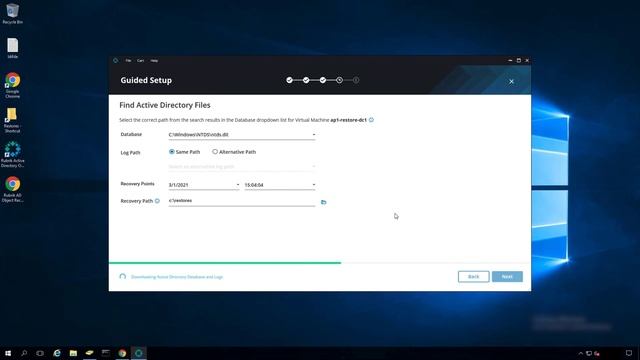
Task: Open taskbar search
Action: coord(24,353)
